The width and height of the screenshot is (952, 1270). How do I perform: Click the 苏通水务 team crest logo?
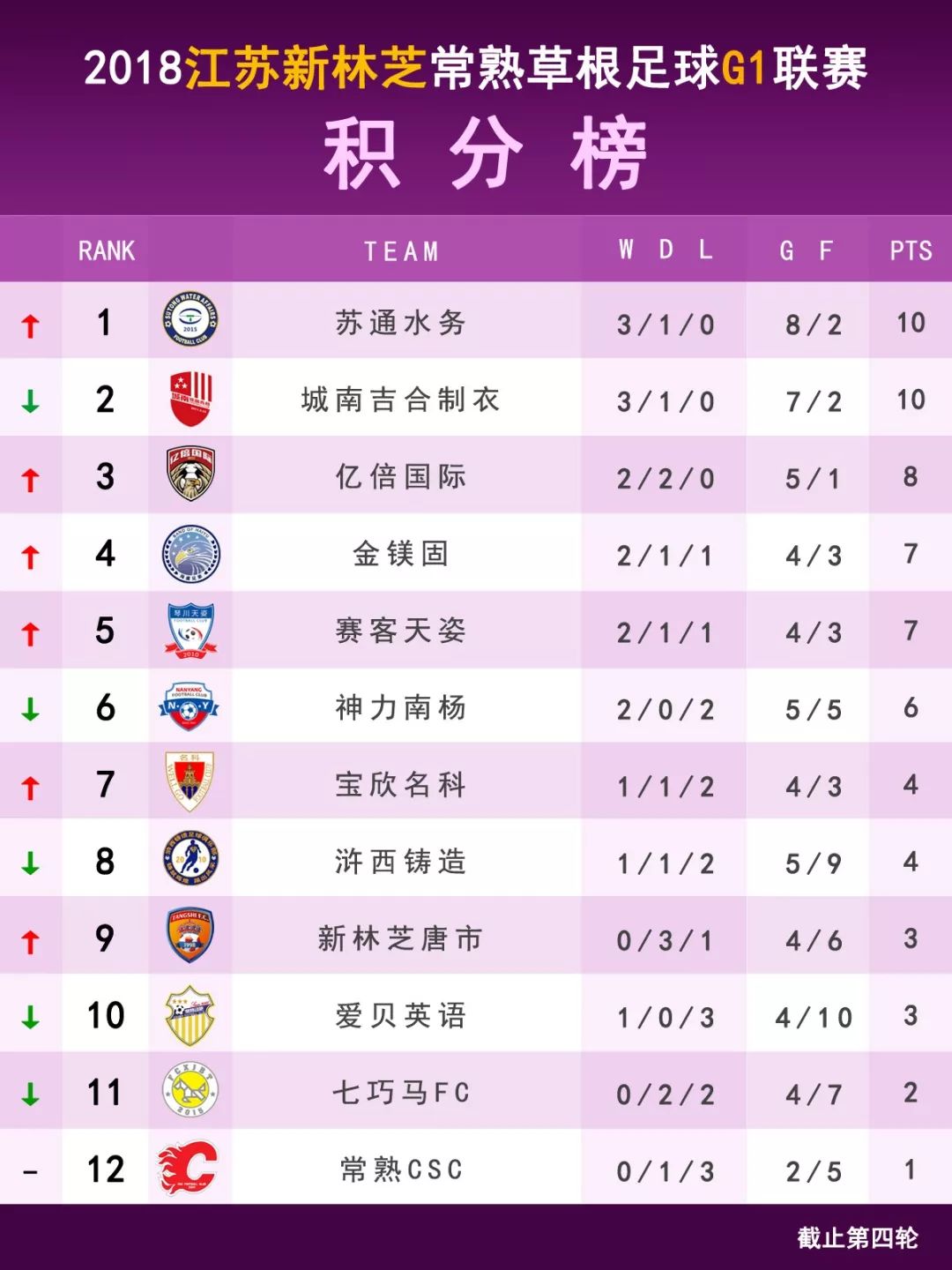point(190,319)
